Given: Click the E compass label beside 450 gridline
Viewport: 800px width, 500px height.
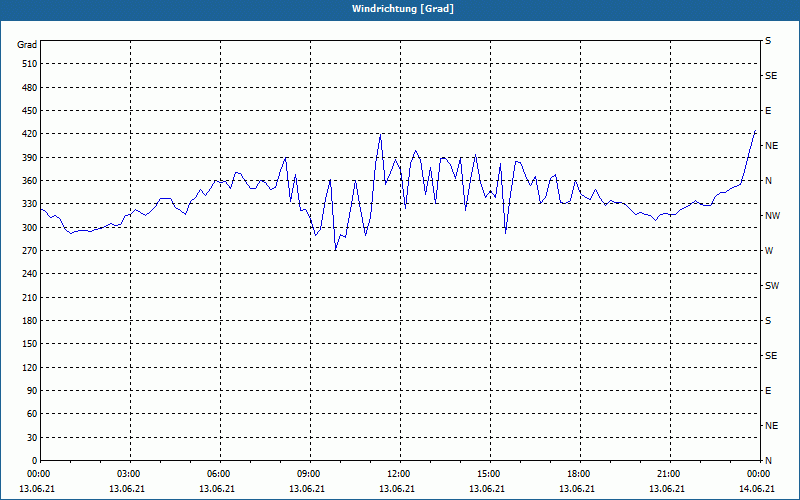Looking at the screenshot, I should click(x=768, y=111).
